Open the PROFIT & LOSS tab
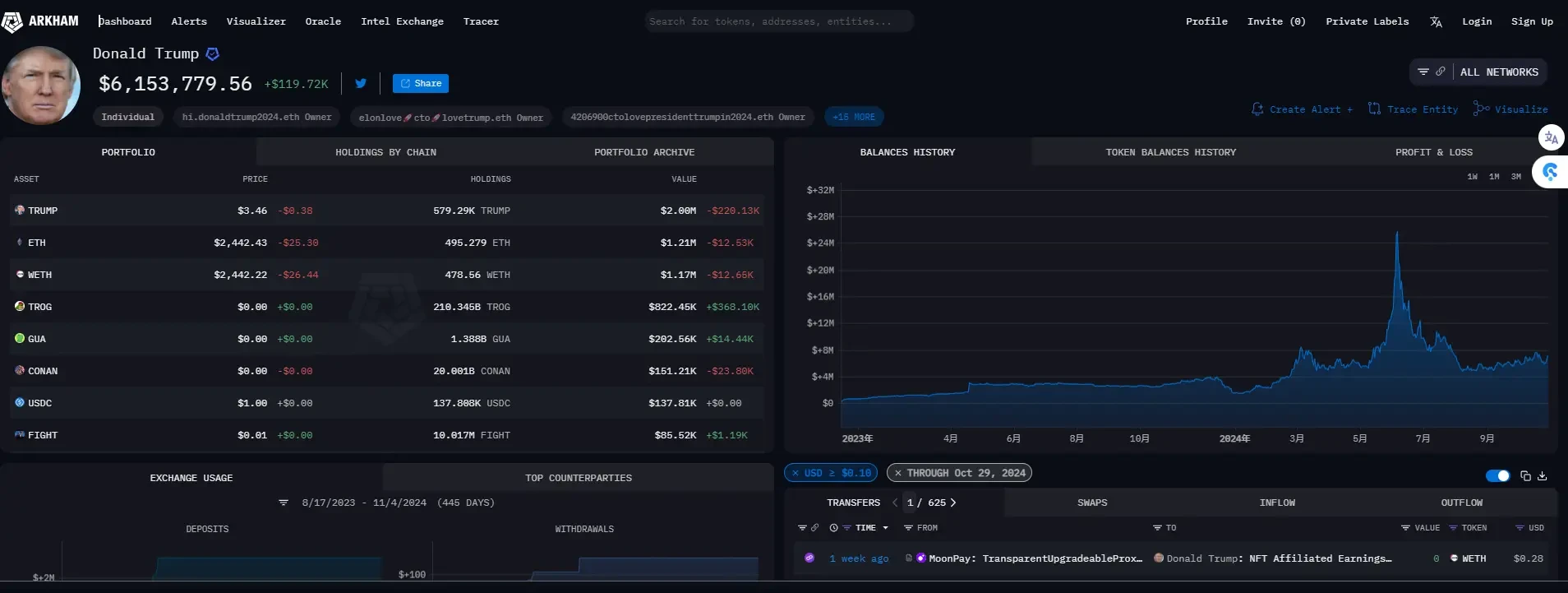Image resolution: width=1568 pixels, height=593 pixels. click(1433, 152)
